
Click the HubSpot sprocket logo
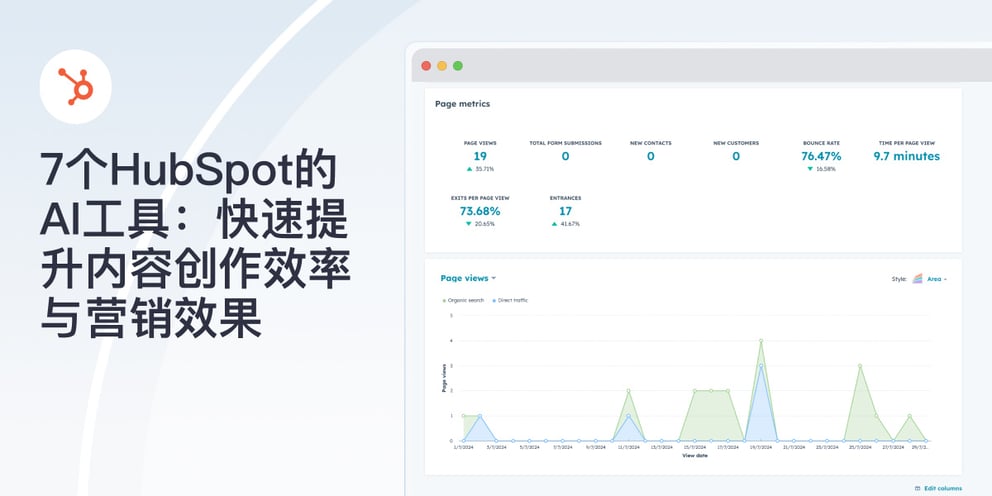click(x=74, y=85)
